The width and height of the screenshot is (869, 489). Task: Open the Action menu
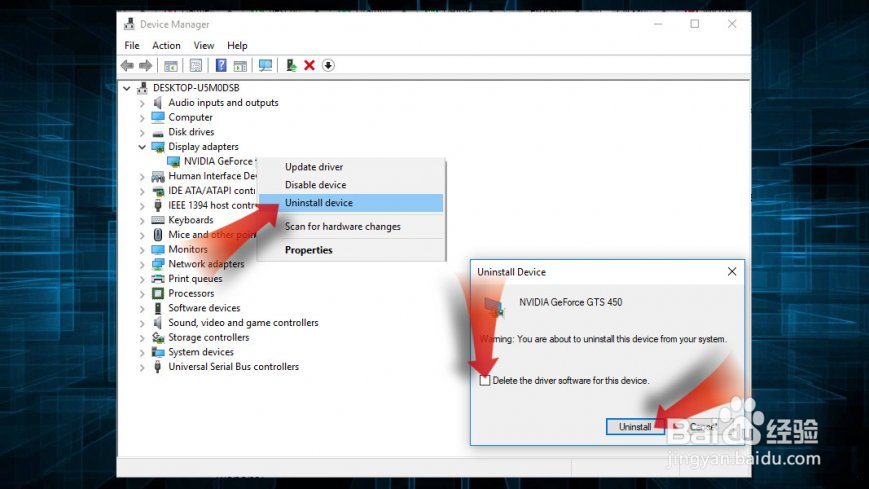pyautogui.click(x=166, y=45)
